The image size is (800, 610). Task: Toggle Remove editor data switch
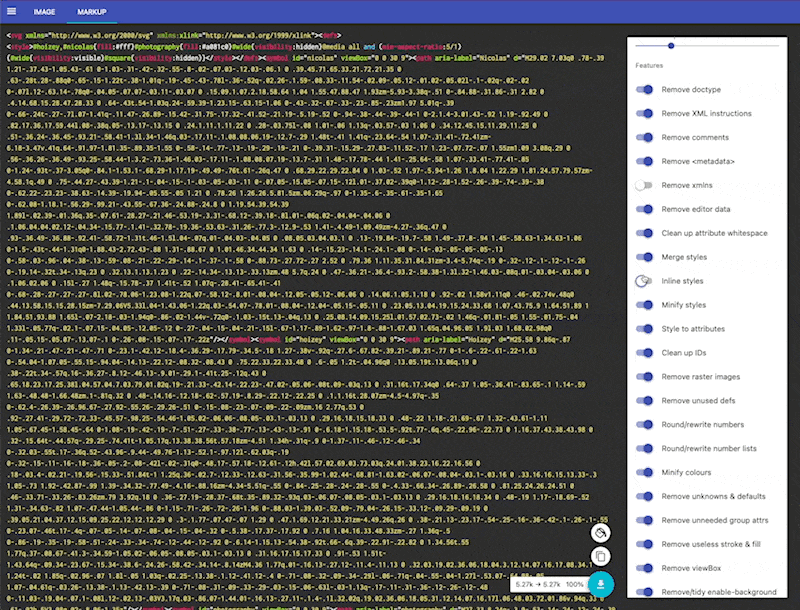click(644, 210)
